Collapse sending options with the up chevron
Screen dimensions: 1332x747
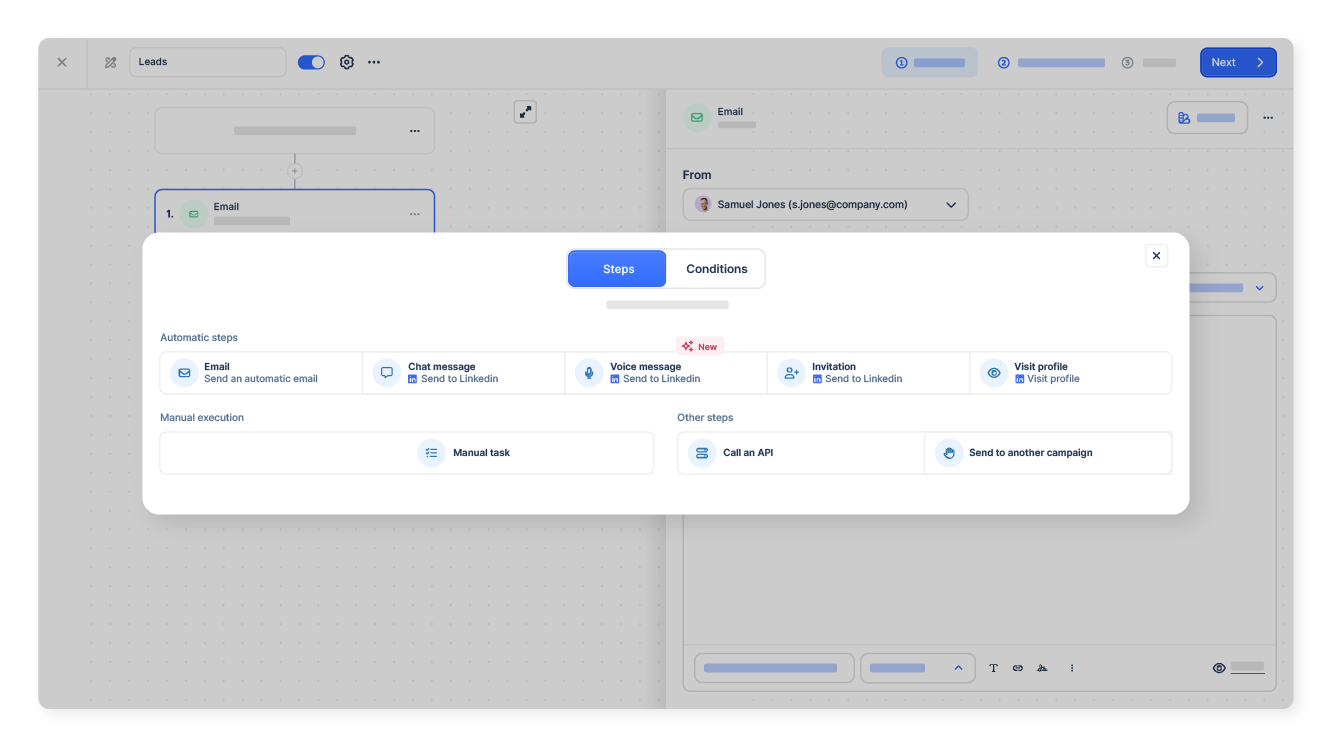click(x=958, y=668)
